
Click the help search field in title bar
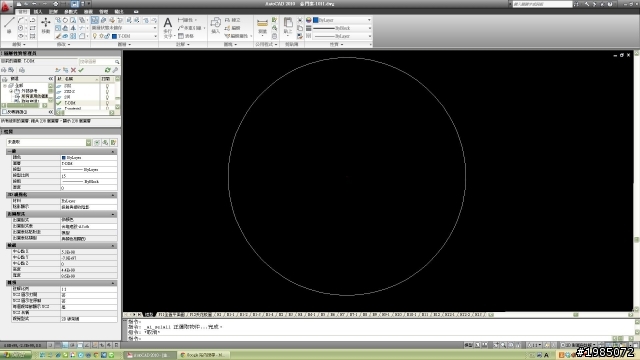point(542,4)
